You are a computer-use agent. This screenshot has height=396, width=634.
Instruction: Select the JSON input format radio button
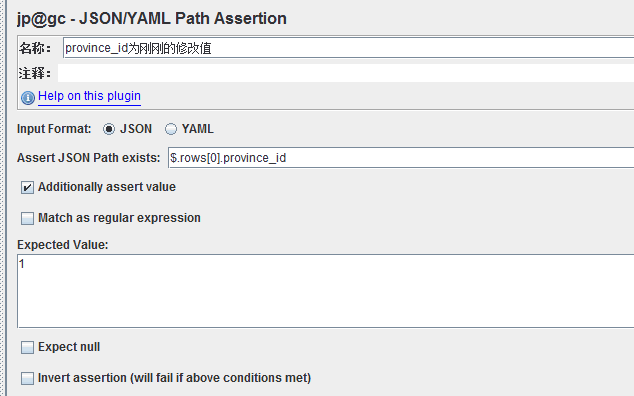pyautogui.click(x=109, y=129)
